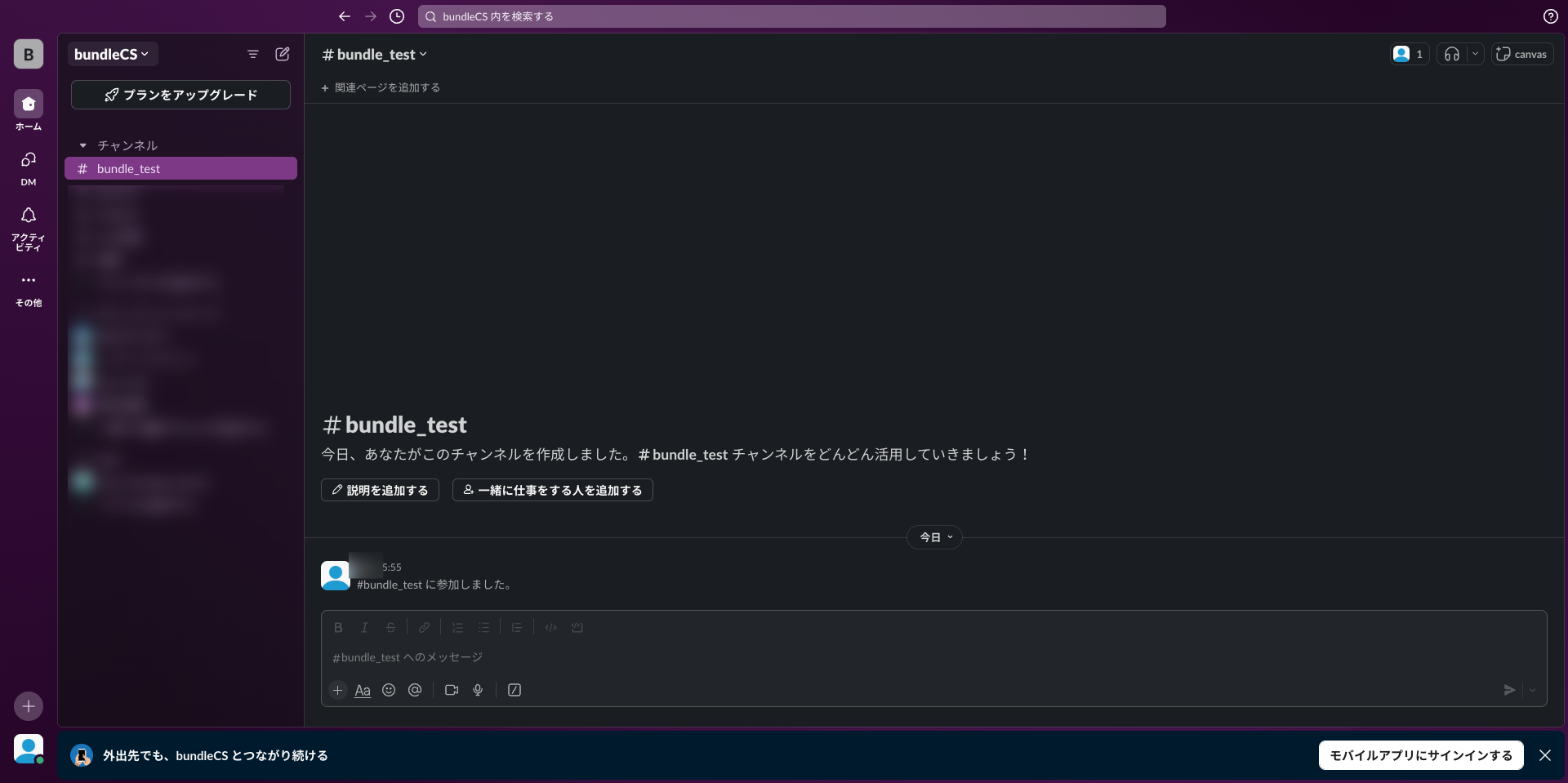Click the new message compose icon
Viewport: 1568px width, 783px height.
283,54
